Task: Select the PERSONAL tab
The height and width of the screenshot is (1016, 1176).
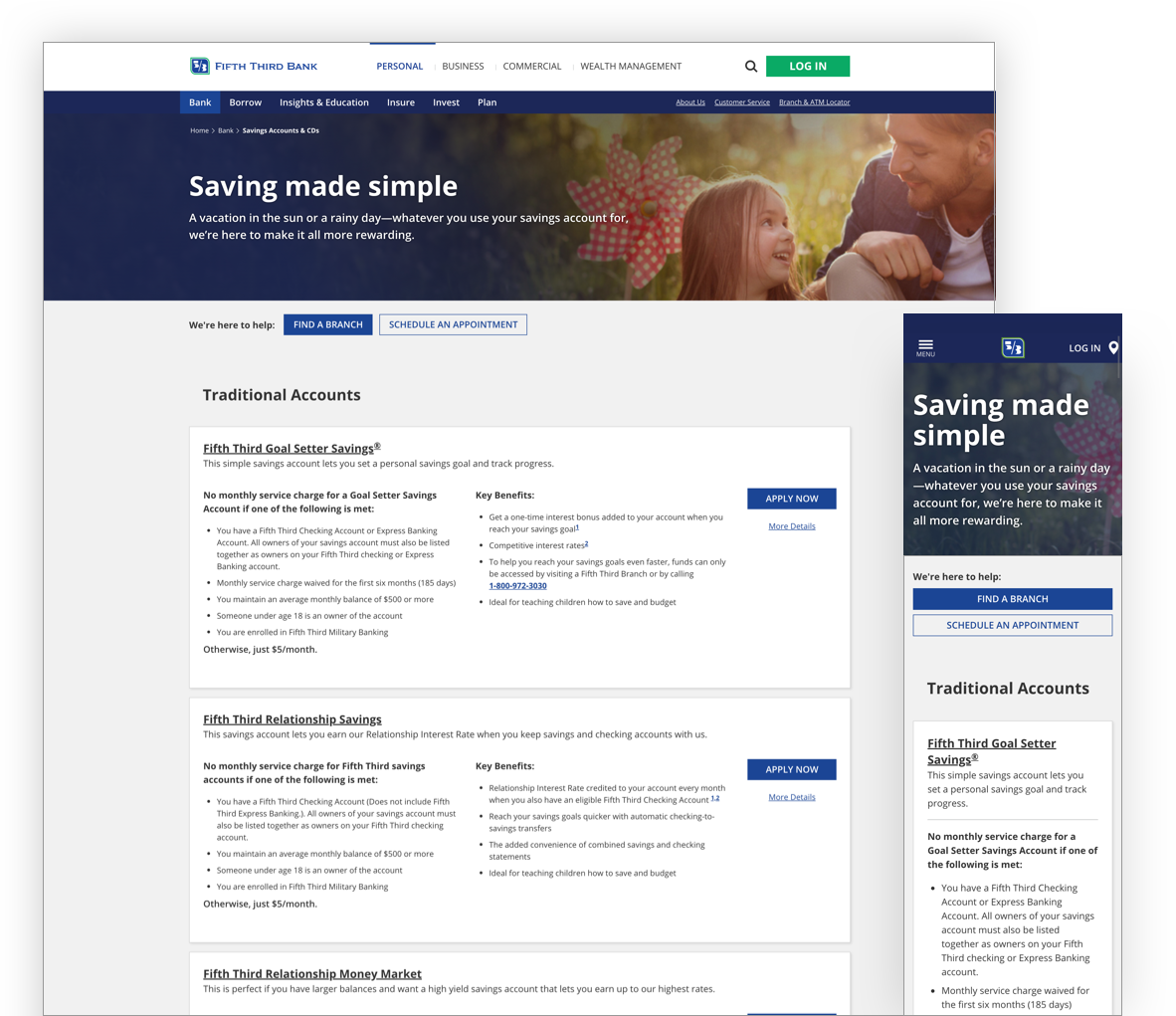Action: (400, 66)
